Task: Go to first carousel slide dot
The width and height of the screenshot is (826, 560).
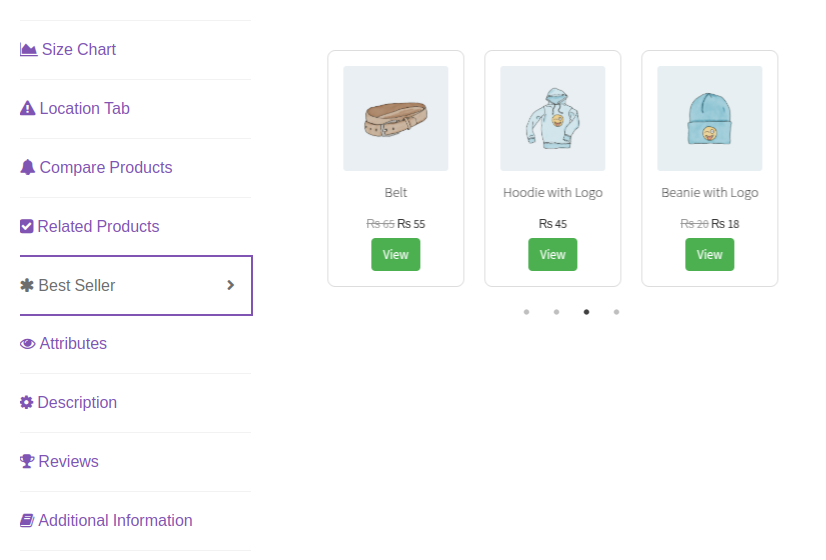Action: 526,312
